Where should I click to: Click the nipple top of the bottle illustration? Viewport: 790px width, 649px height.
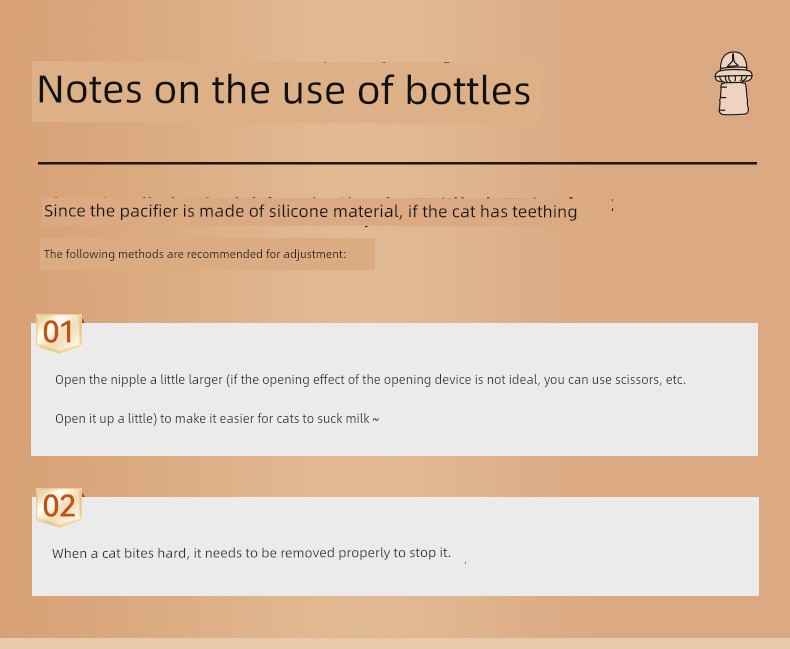pos(734,60)
